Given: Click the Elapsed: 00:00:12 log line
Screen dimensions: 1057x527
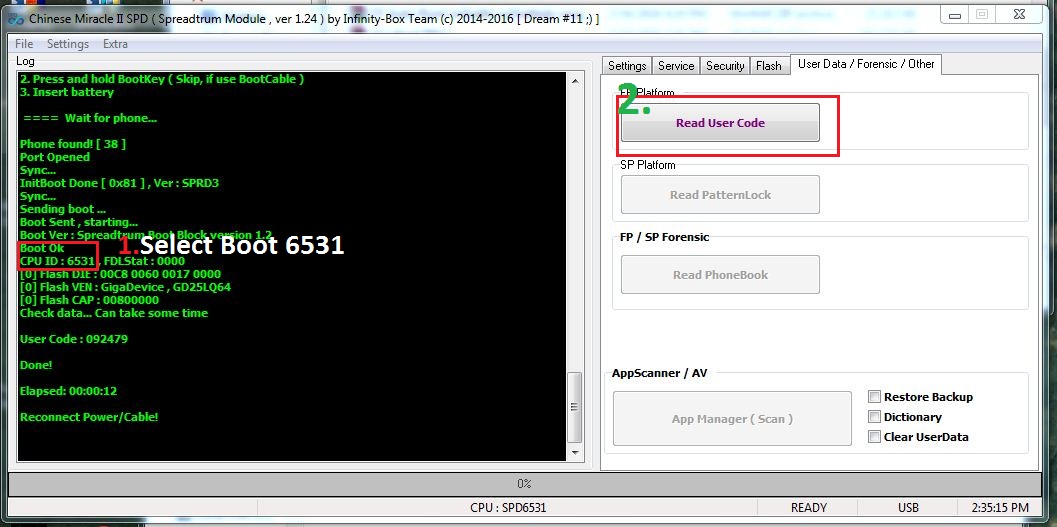Looking at the screenshot, I should [x=68, y=391].
